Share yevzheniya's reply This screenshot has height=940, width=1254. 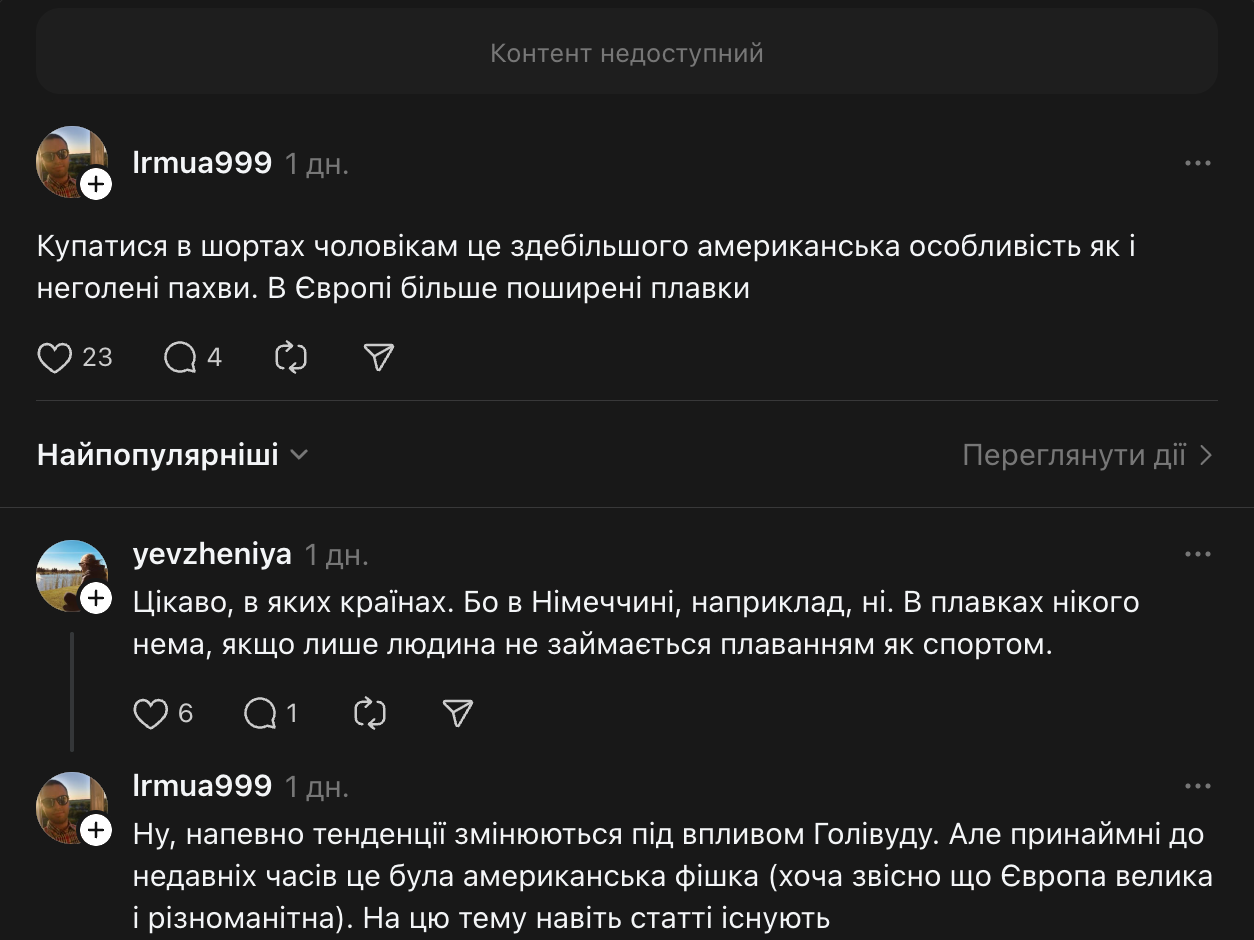coord(457,714)
